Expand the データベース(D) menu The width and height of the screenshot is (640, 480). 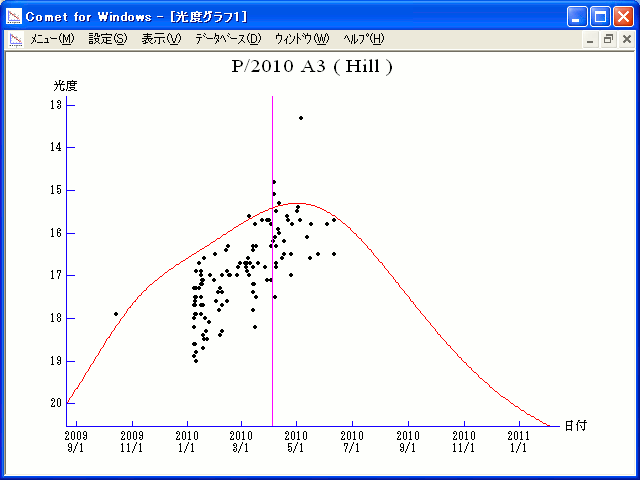(227, 39)
